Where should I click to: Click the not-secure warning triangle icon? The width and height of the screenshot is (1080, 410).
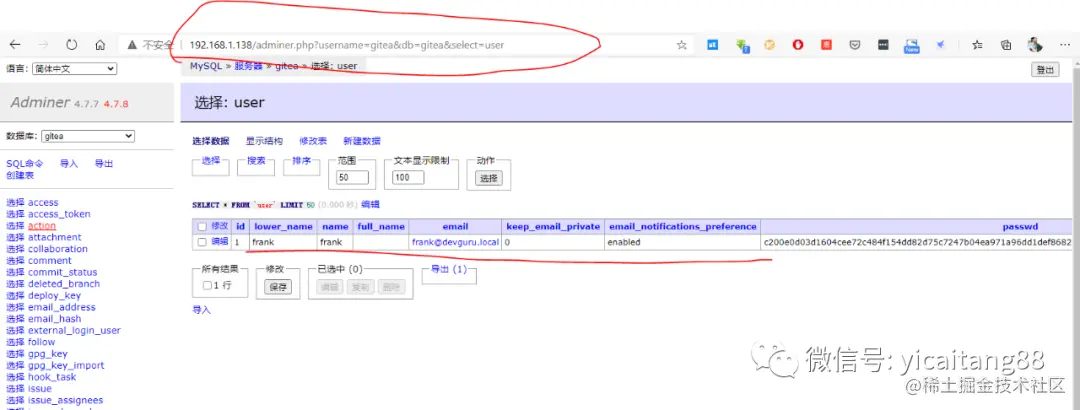click(133, 45)
